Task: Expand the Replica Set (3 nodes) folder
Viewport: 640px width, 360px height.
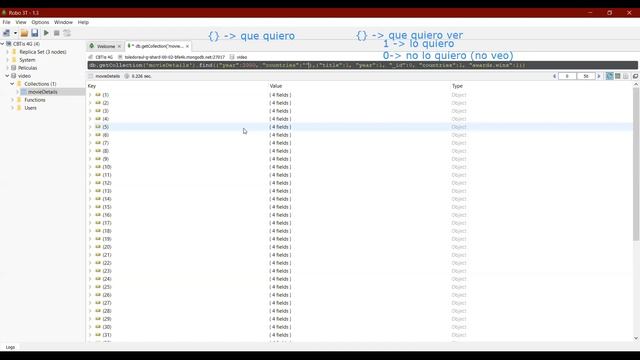Action: click(x=7, y=52)
